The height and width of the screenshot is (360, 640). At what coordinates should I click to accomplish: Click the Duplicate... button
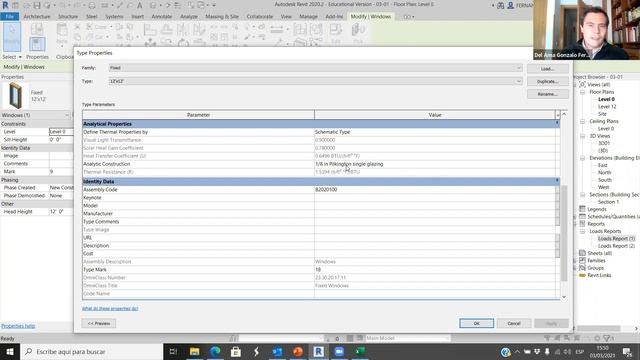click(x=547, y=82)
